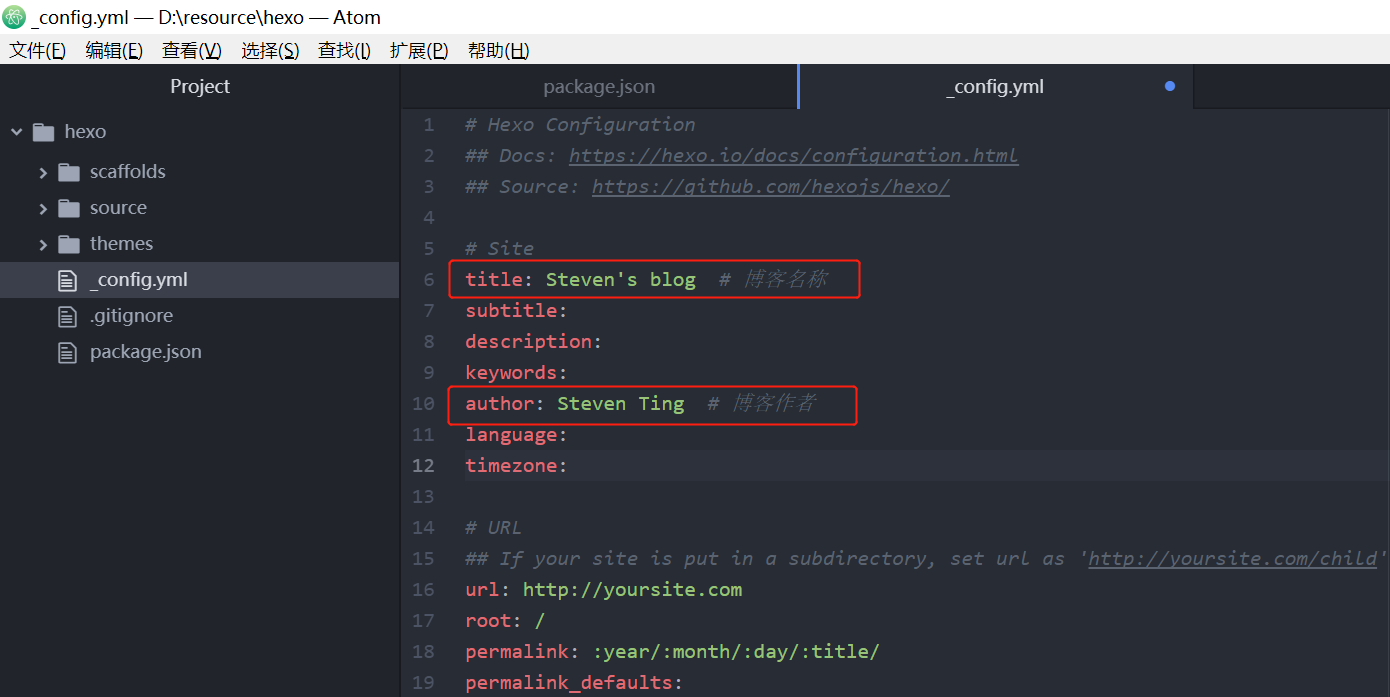This screenshot has width=1390, height=697.
Task: Click the 'http://yoursite.com' url value
Action: coord(632,590)
